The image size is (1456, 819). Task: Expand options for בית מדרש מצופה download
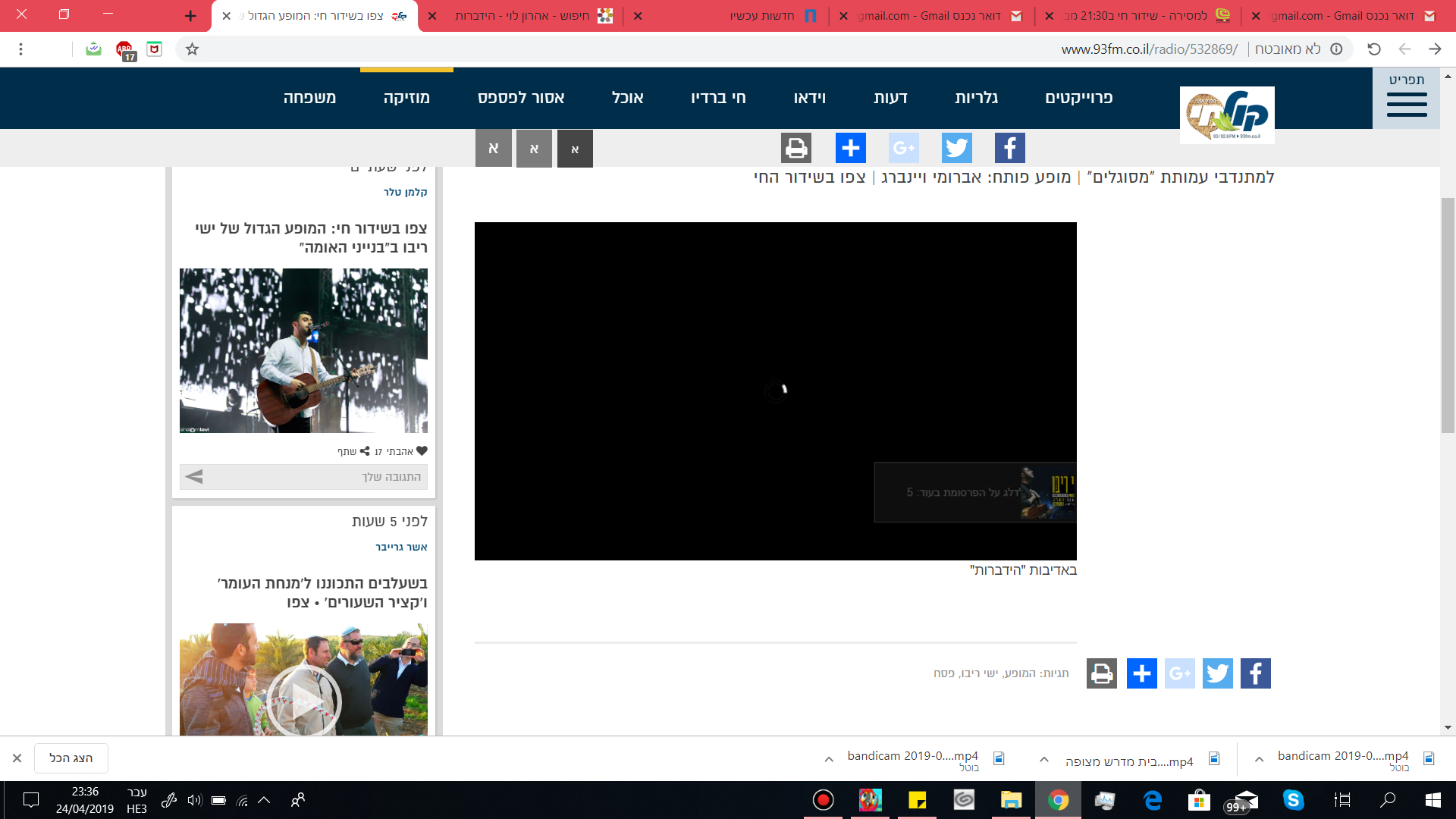click(x=1044, y=759)
